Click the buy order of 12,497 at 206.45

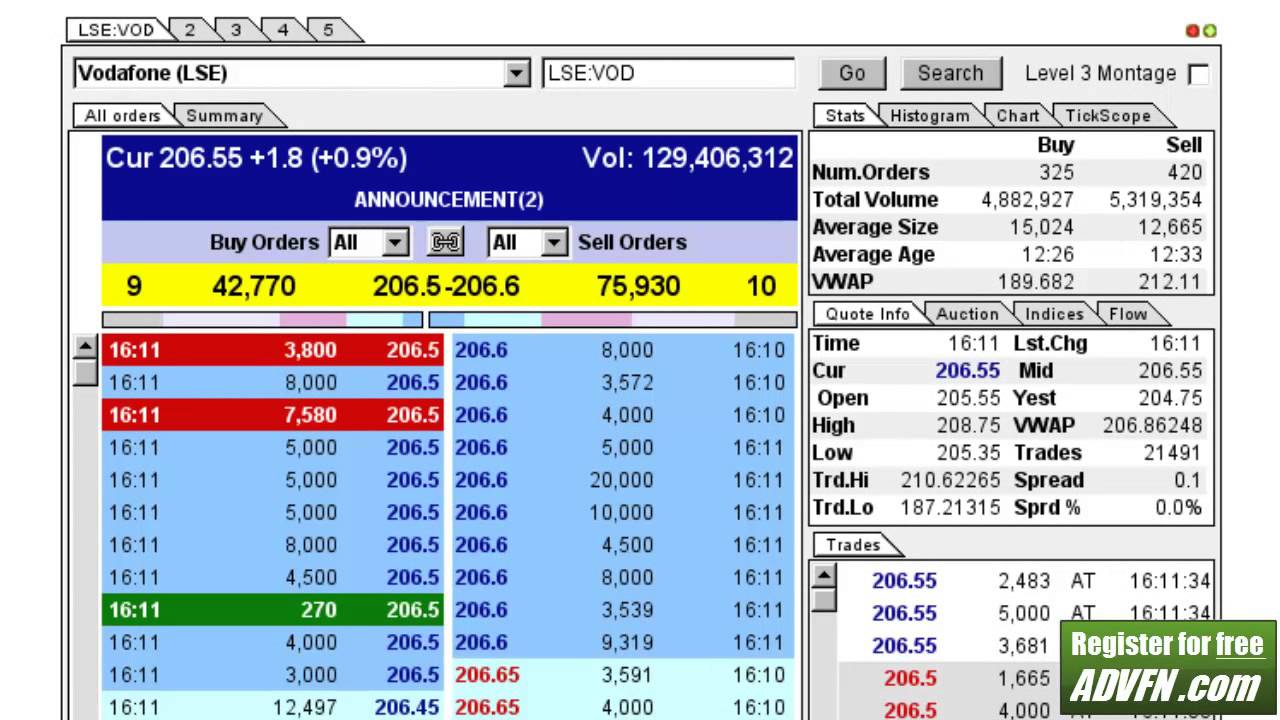(273, 707)
